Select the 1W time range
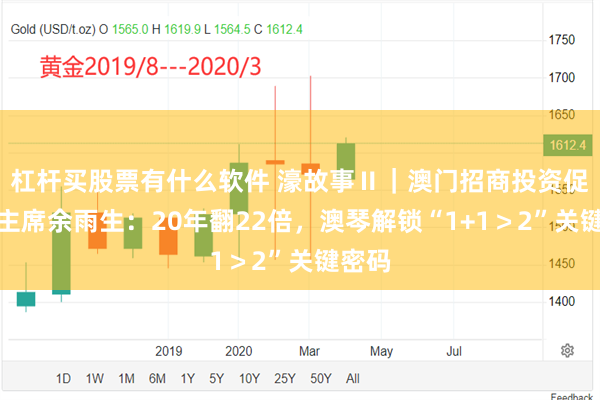Screen dimensions: 600x400 95,379
